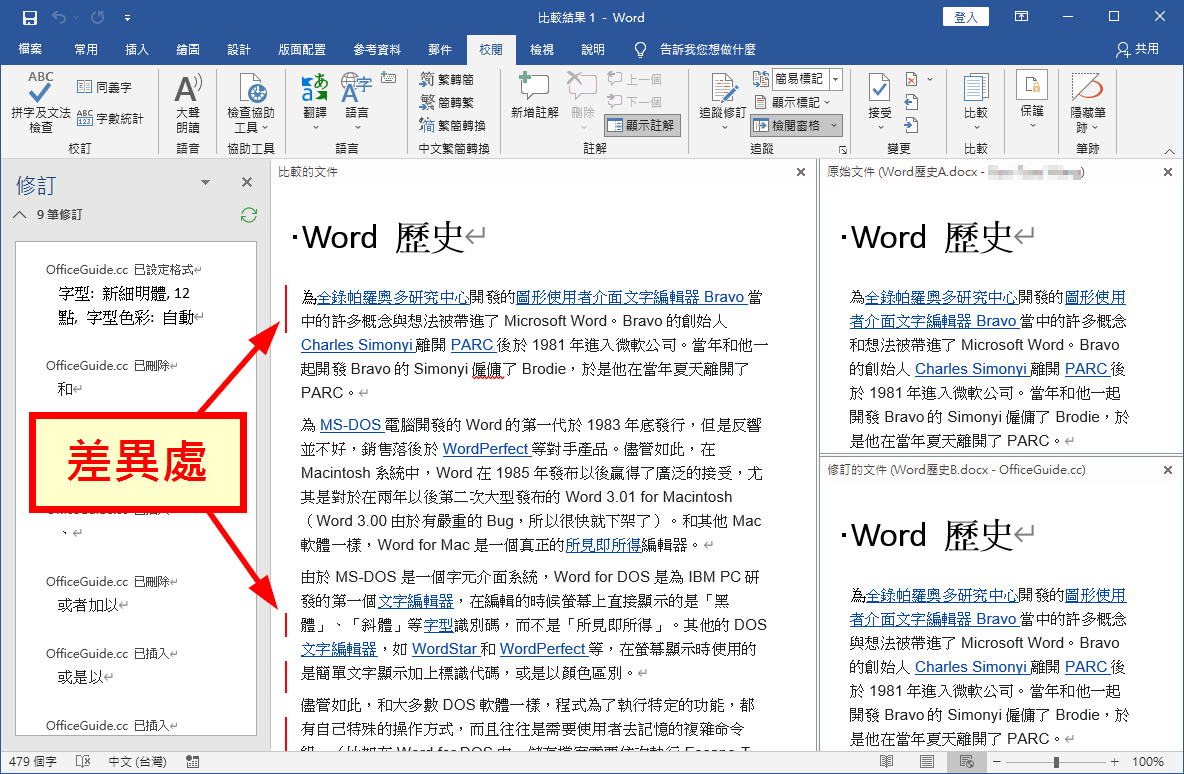Open the 檔案 file tab
Screen dimensions: 1184x774
[30, 49]
